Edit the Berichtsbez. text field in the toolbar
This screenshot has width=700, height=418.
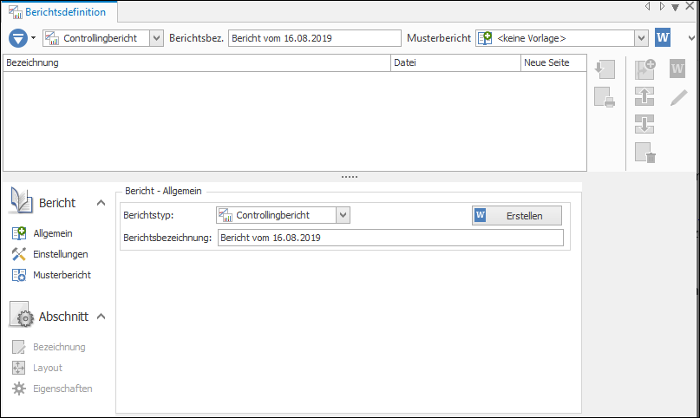click(x=315, y=38)
